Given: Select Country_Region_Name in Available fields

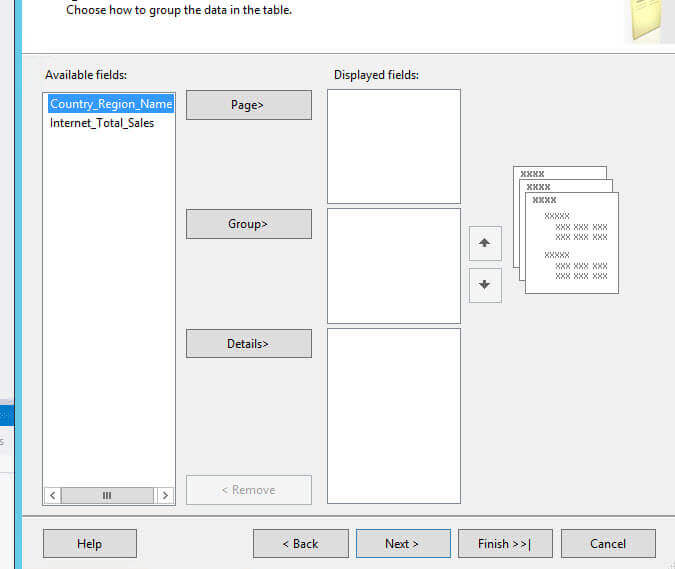Looking at the screenshot, I should tap(111, 104).
